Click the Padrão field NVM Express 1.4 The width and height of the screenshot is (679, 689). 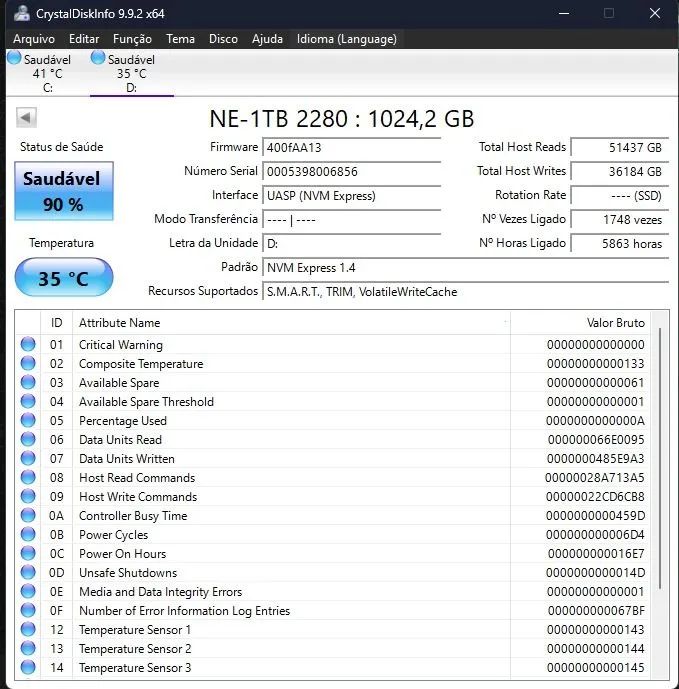465,268
